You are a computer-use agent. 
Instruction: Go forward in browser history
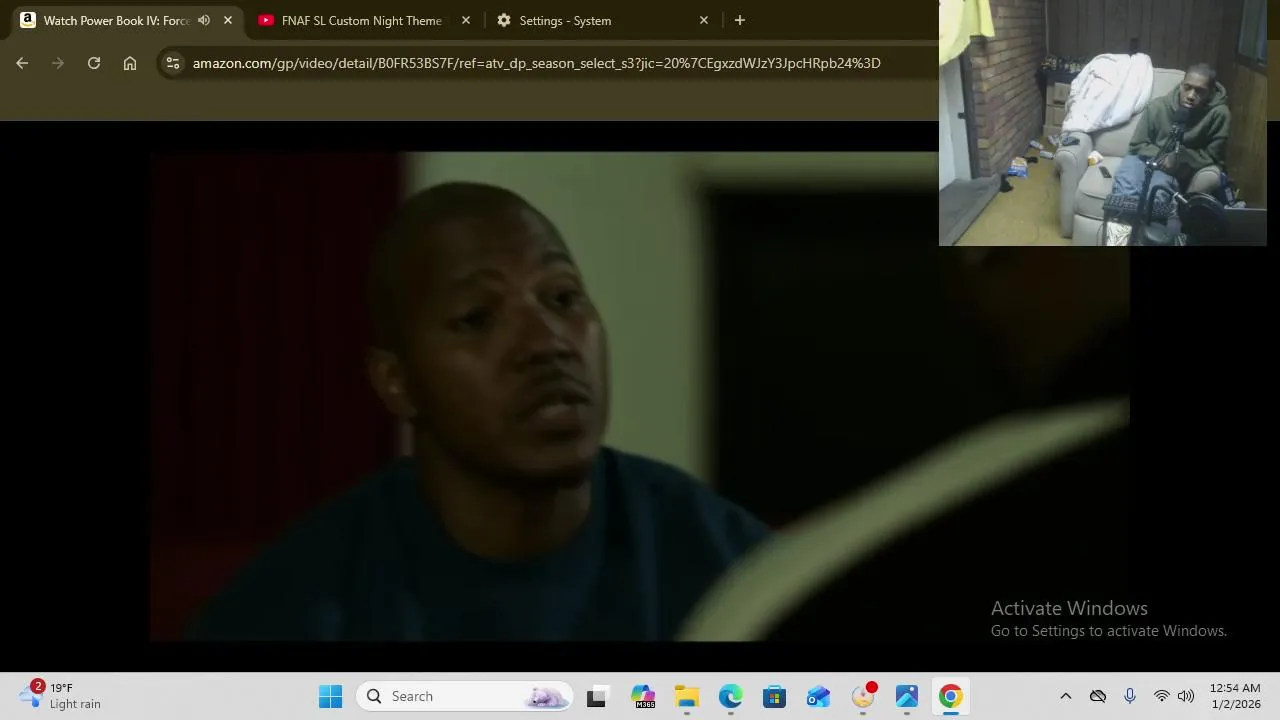[58, 63]
